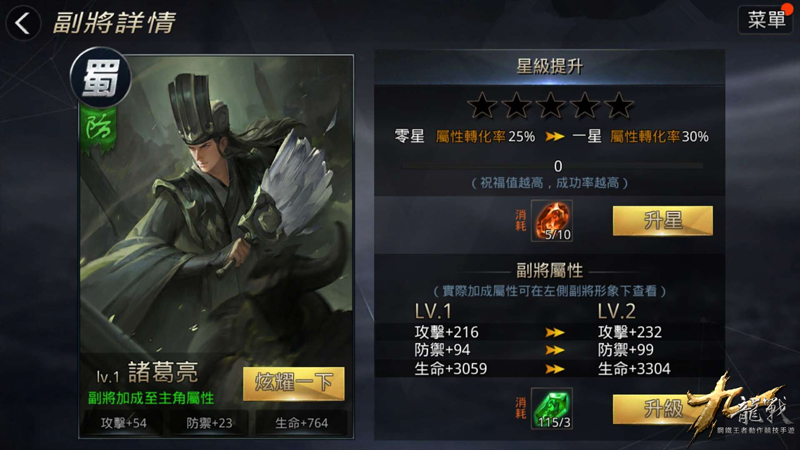The image size is (800, 450).
Task: Tap the first star in star rating
Action: [x=482, y=106]
